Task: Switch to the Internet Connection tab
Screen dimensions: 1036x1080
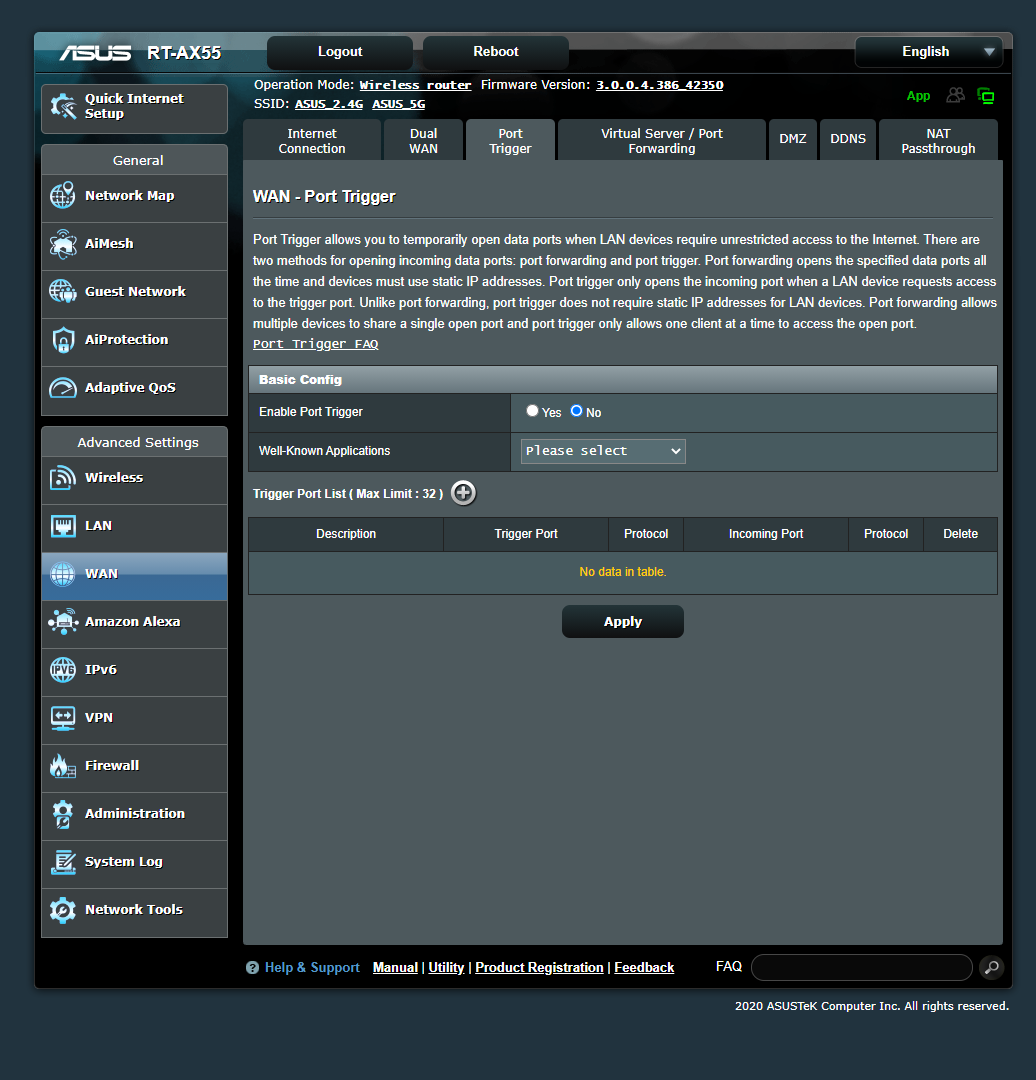Action: click(312, 141)
